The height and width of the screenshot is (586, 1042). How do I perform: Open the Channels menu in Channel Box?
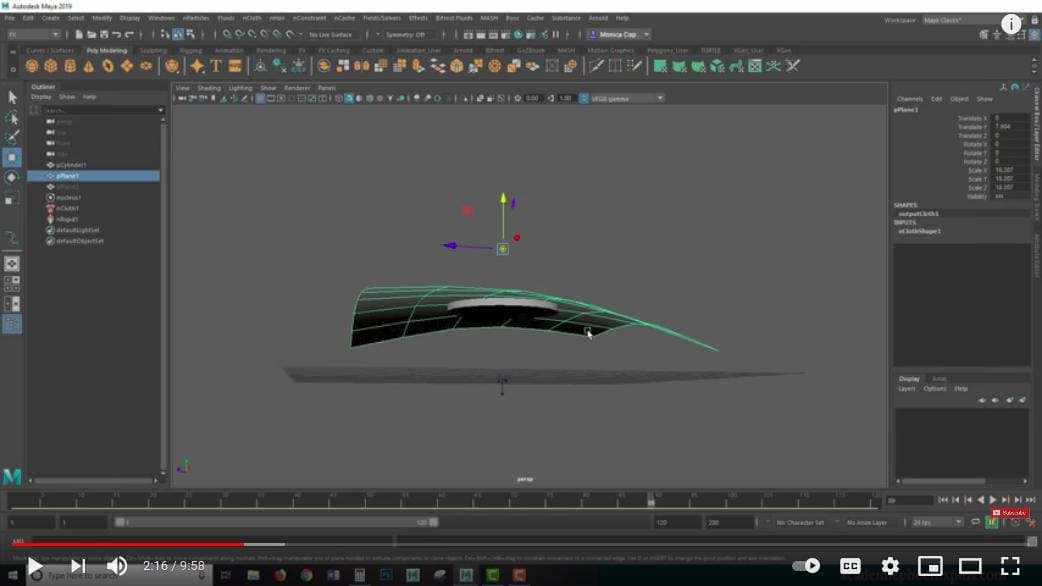(910, 99)
